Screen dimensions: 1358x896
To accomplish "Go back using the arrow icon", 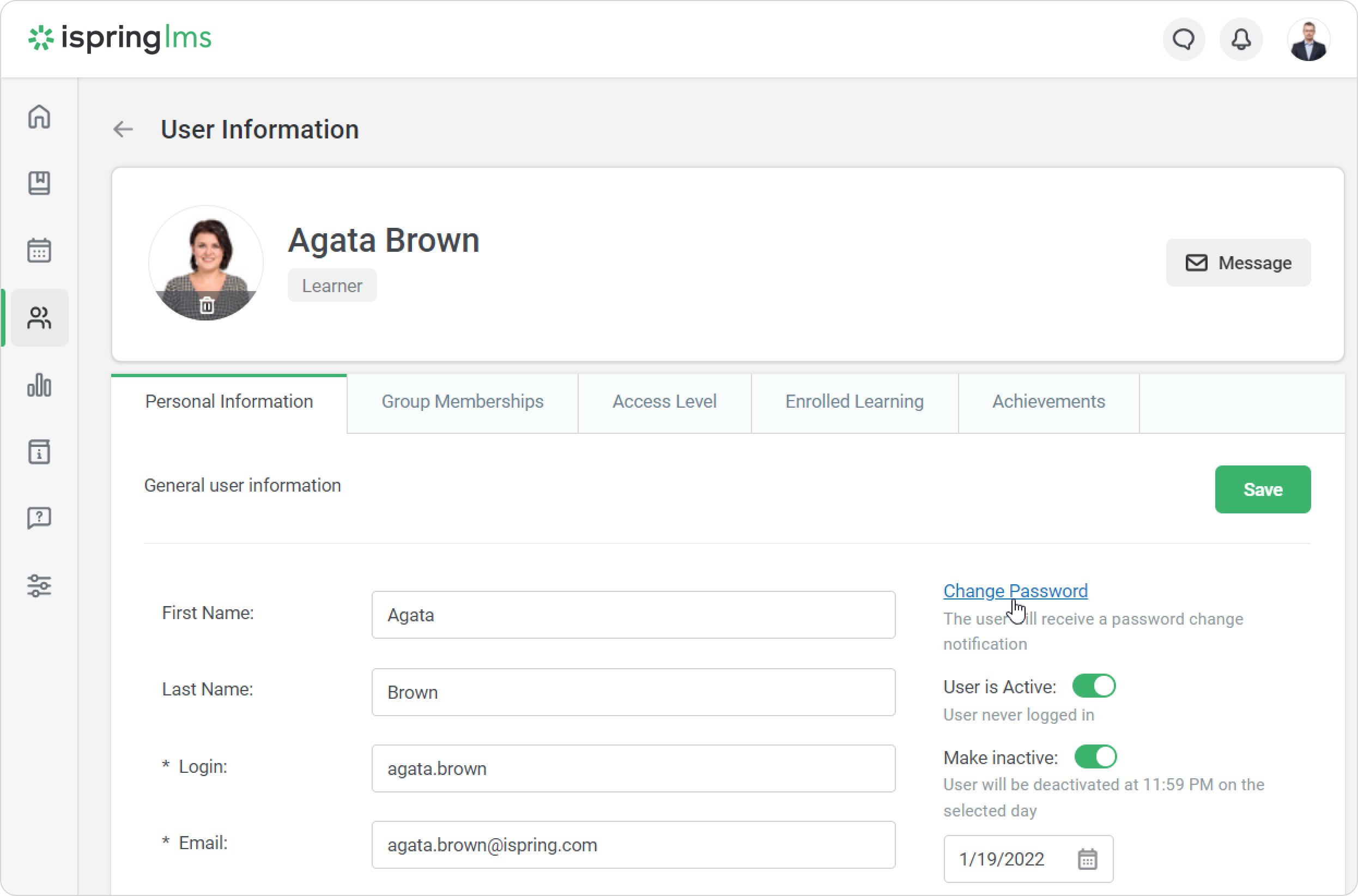I will (123, 130).
